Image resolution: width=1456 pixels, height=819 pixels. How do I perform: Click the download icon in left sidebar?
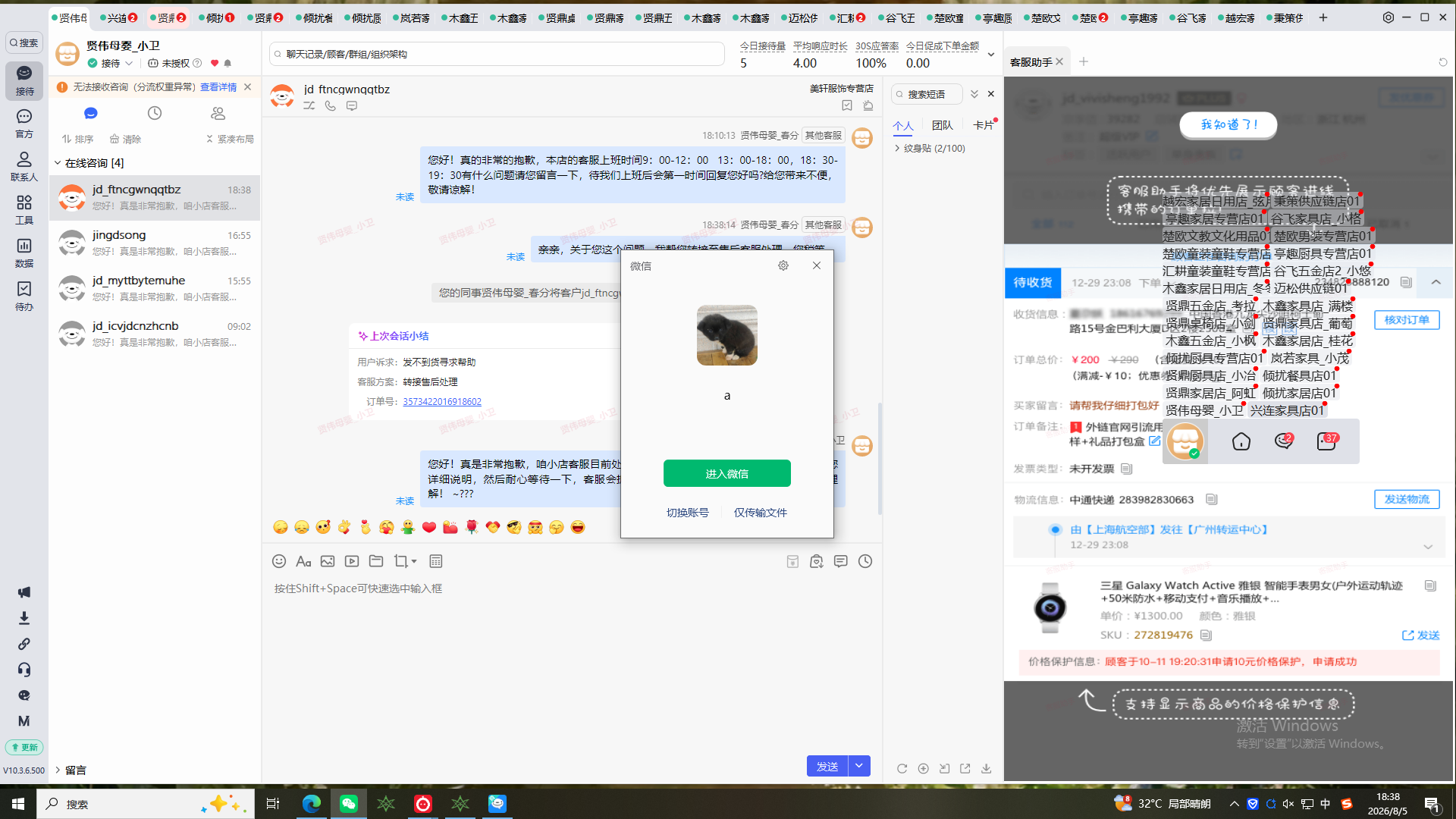tap(24, 618)
